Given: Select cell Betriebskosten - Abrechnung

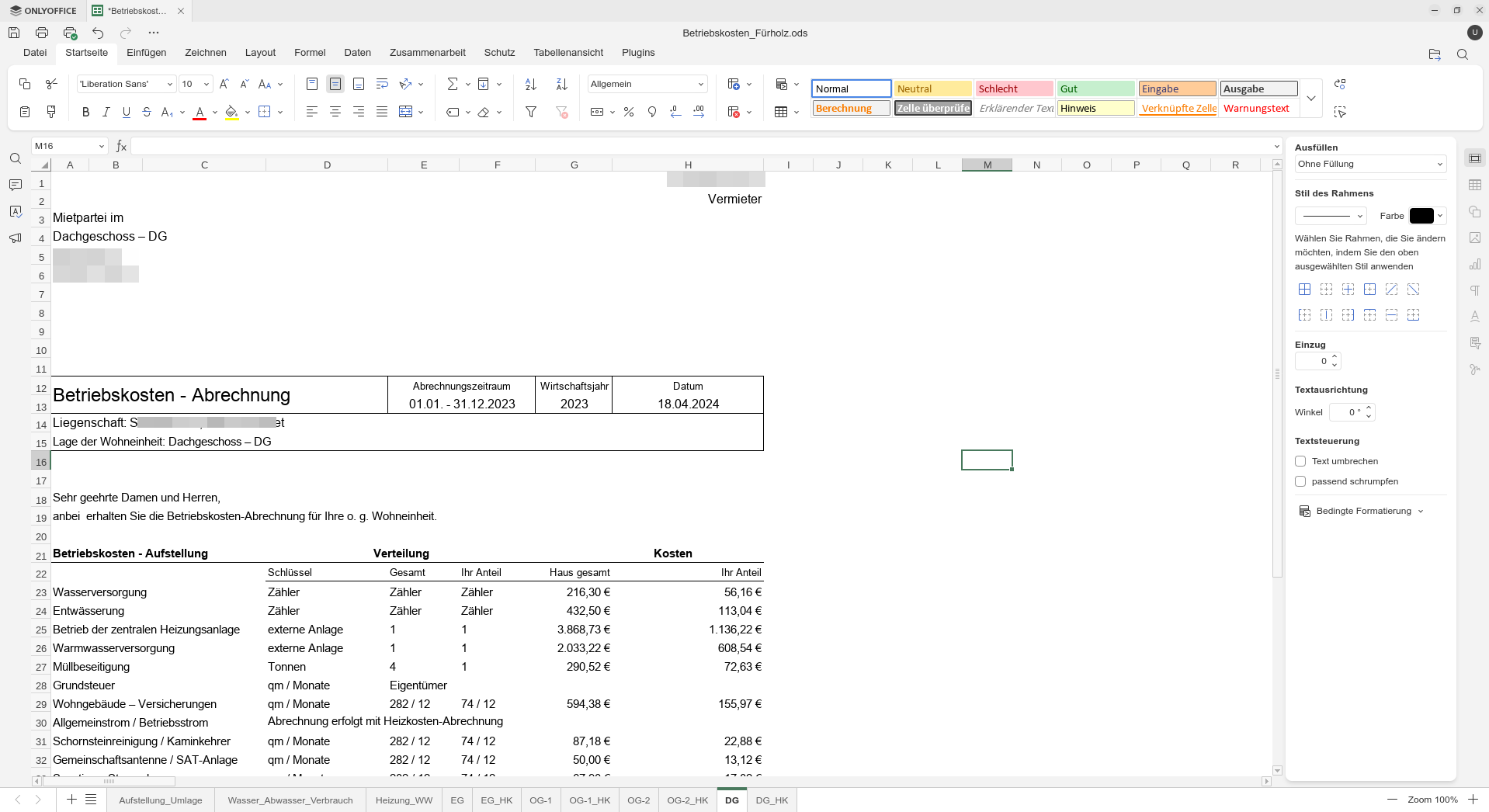Looking at the screenshot, I should tap(219, 395).
